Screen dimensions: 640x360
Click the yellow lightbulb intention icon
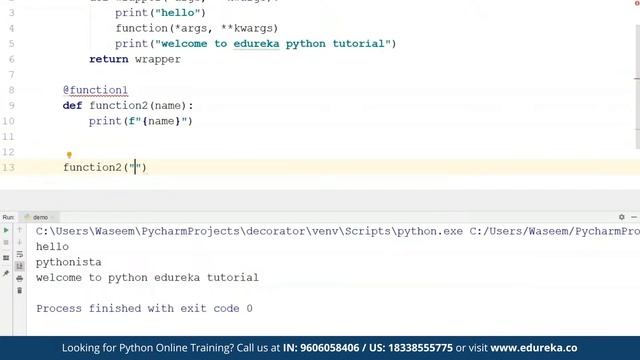pyautogui.click(x=69, y=155)
